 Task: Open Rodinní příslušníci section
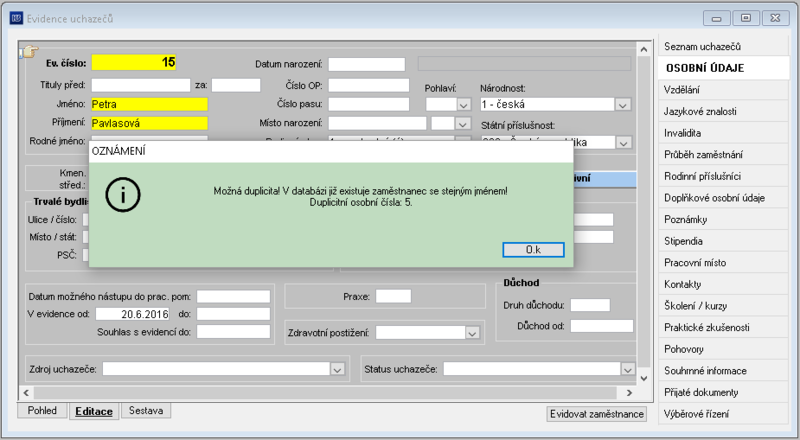(723, 176)
